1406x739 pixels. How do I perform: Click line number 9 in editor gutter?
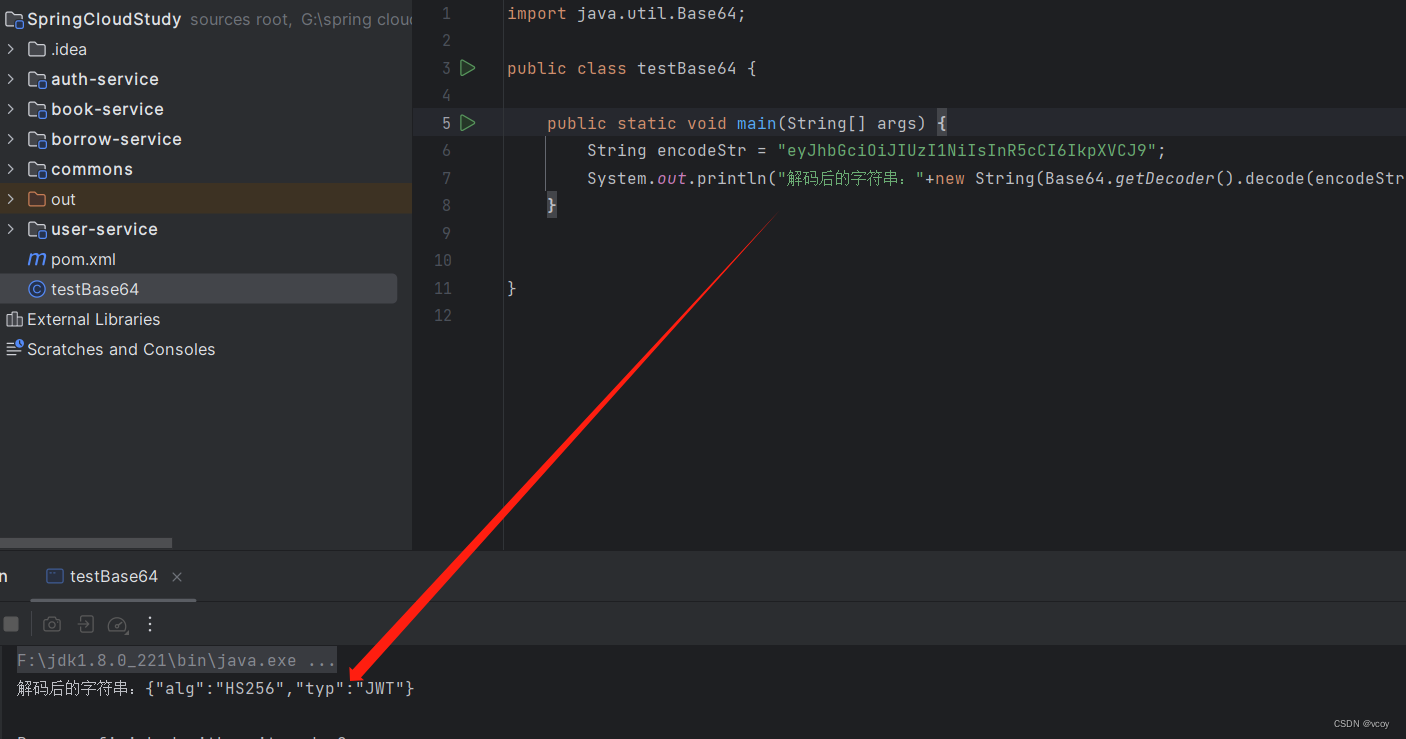[446, 233]
